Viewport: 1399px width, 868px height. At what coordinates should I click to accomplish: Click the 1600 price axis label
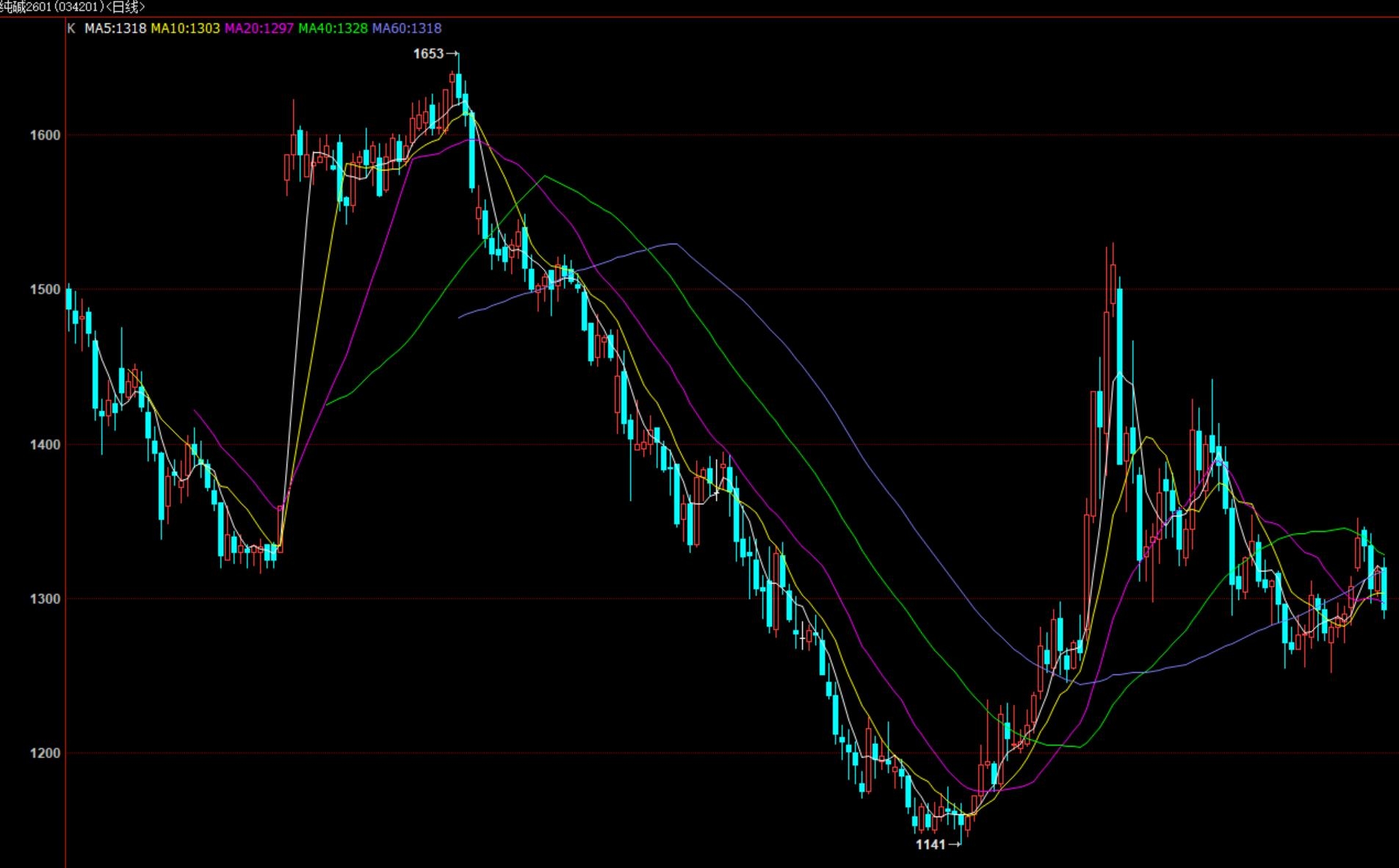tap(45, 135)
